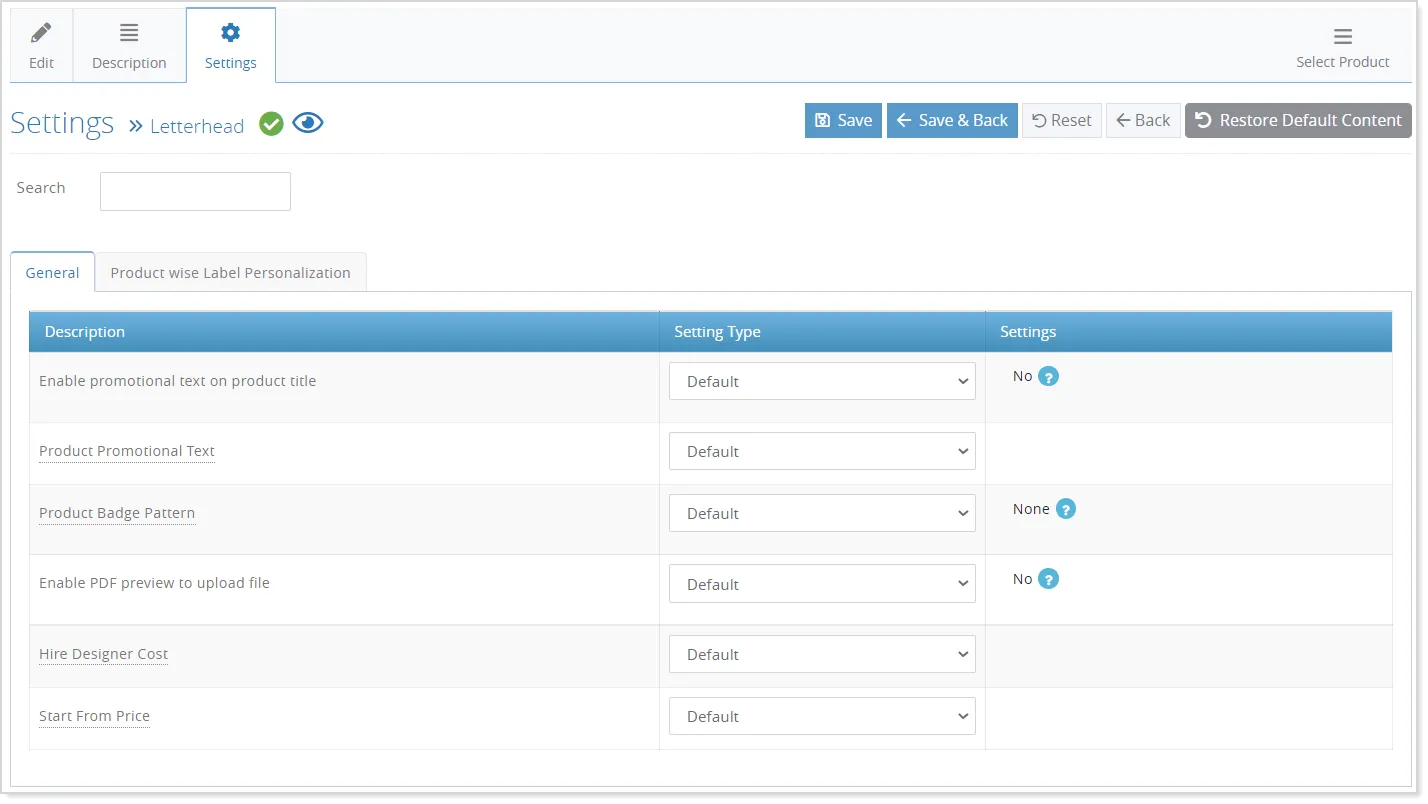Screen dimensions: 1428x804
Task: Open Setting Type dropdown for Enable promotional text
Action: point(822,381)
